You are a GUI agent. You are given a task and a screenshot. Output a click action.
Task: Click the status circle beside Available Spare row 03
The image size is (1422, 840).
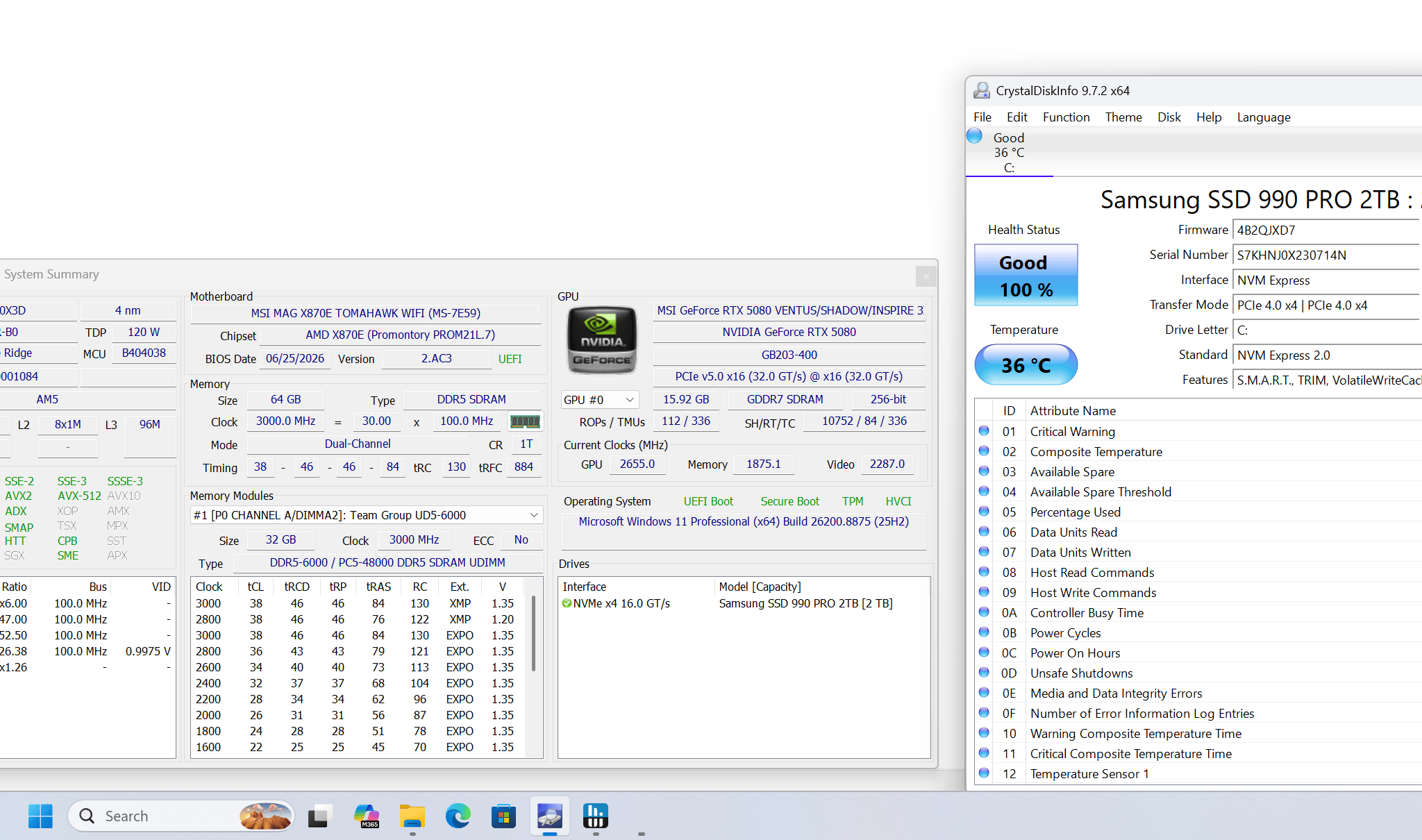click(x=984, y=471)
